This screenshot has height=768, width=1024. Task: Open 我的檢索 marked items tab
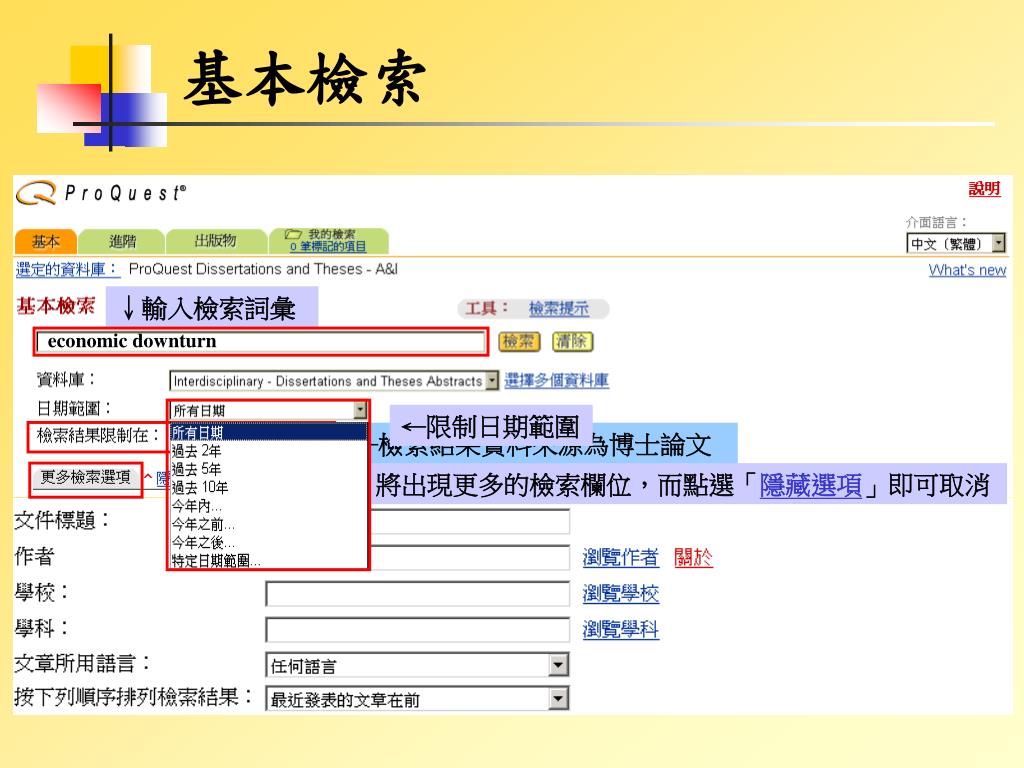click(329, 240)
